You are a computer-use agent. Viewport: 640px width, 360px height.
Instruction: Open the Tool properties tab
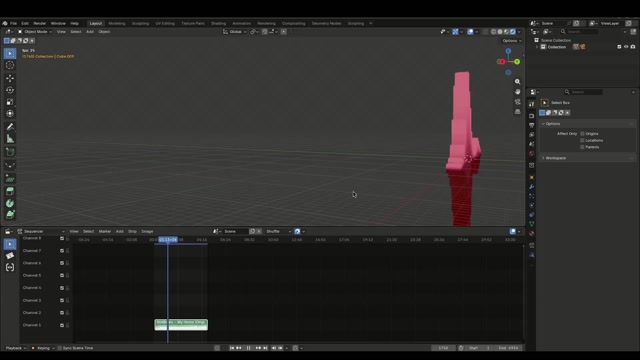[x=531, y=104]
